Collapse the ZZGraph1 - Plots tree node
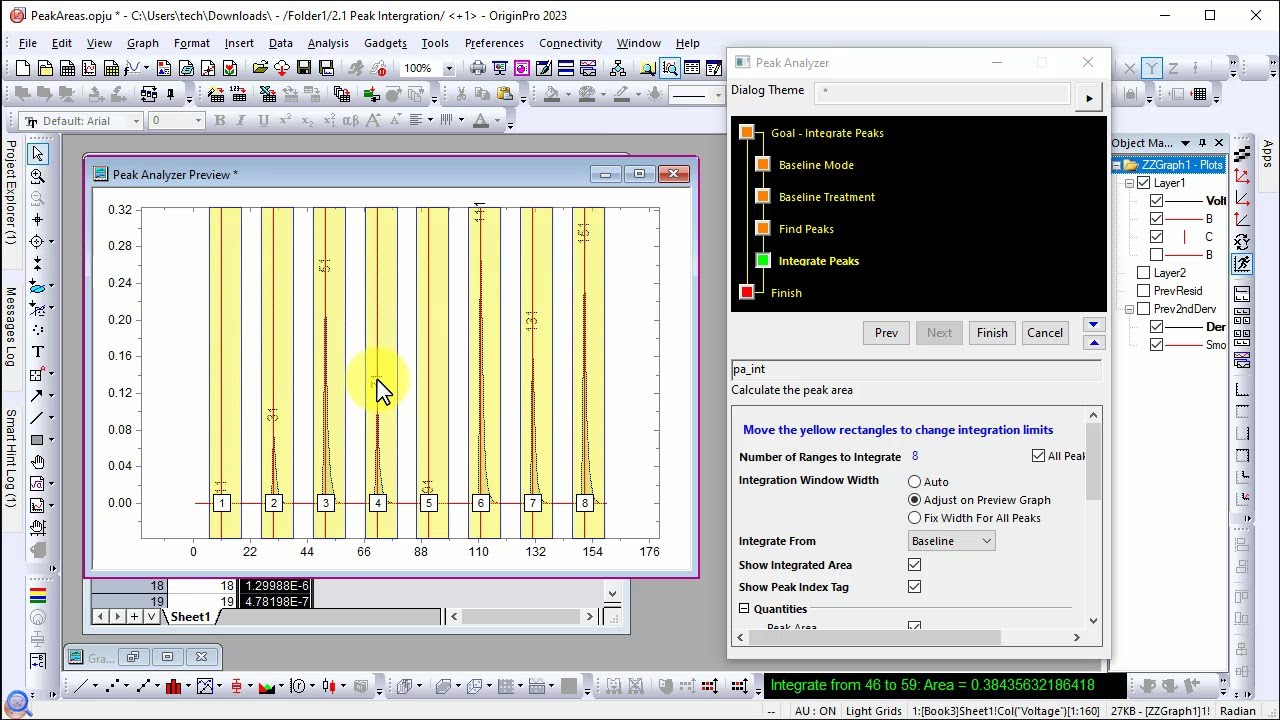 pos(1117,165)
